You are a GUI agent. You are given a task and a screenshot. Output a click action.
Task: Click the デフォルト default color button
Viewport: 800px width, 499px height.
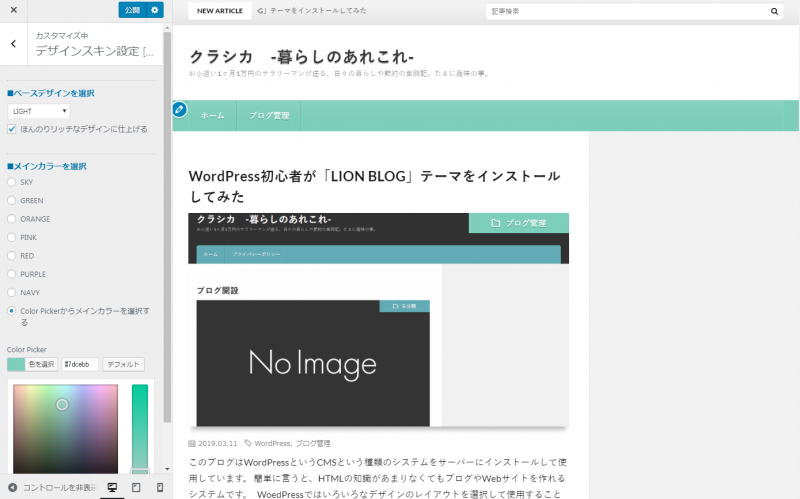(x=123, y=364)
